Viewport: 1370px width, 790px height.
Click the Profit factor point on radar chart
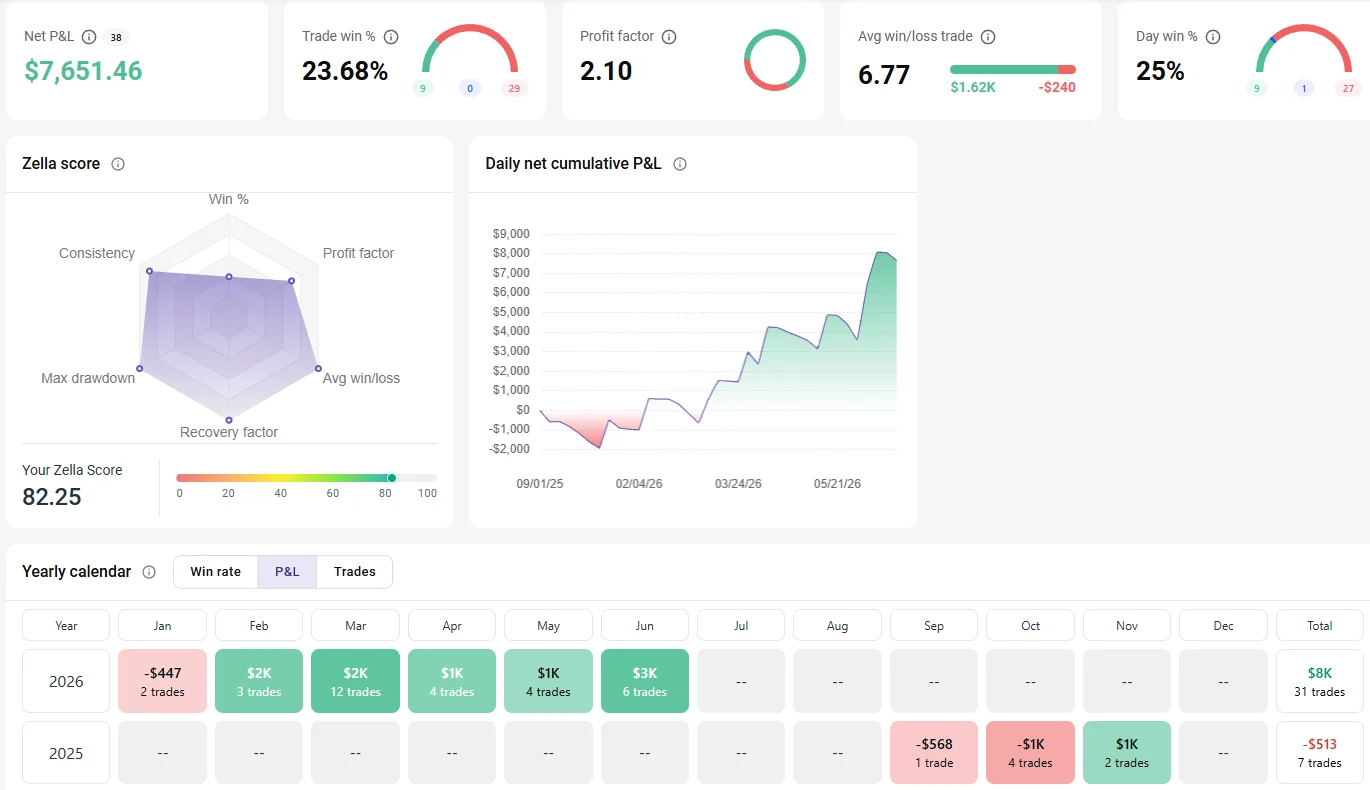pos(291,281)
